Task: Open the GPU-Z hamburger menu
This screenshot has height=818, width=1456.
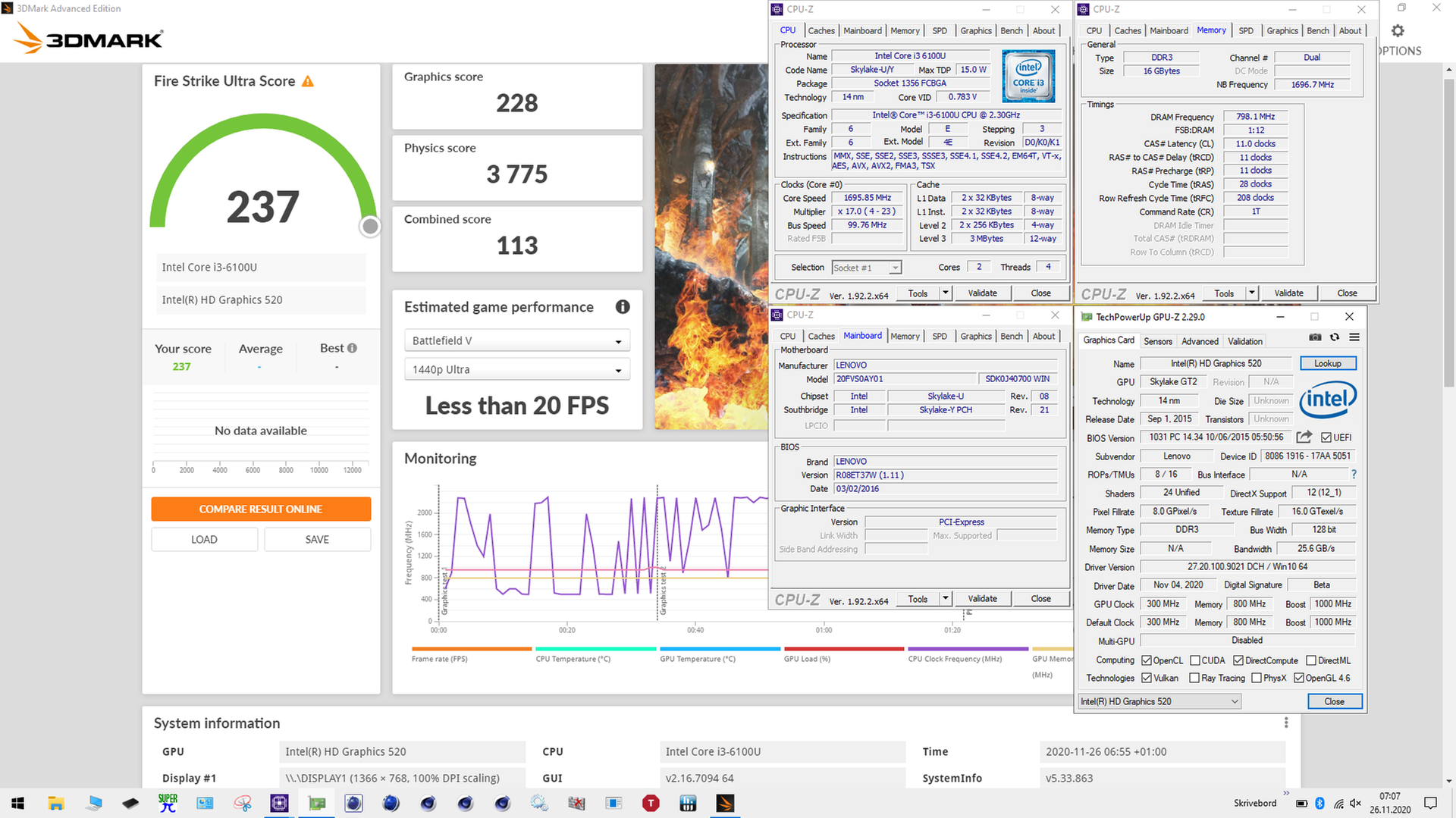Action: (x=1354, y=337)
